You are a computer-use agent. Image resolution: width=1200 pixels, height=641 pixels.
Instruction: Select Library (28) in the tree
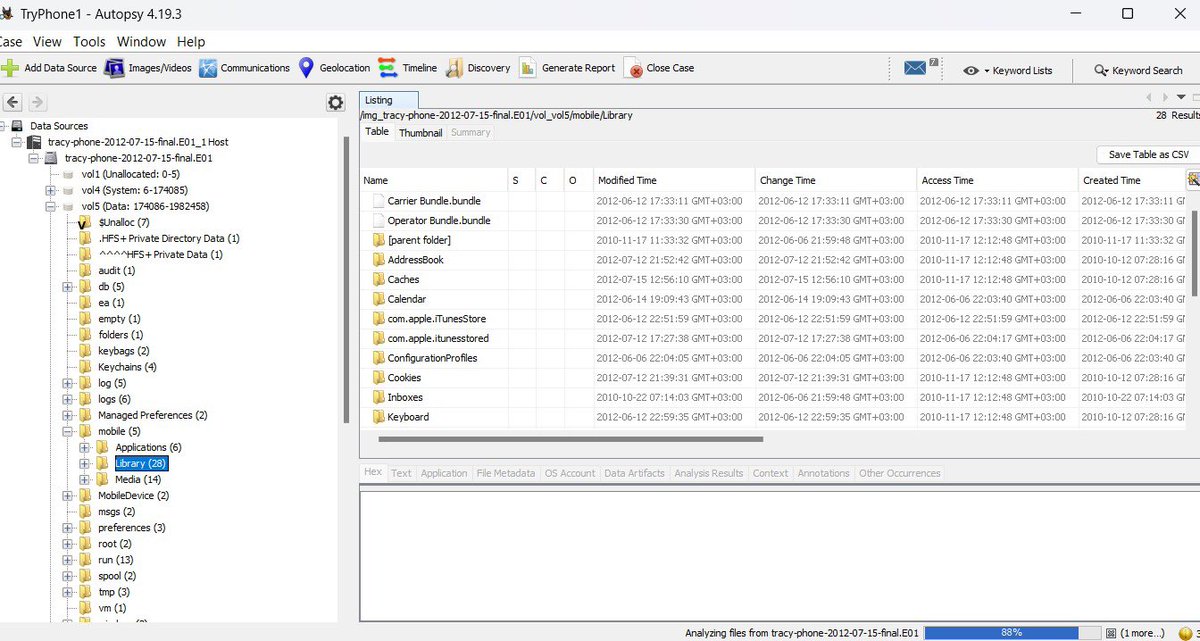pyautogui.click(x=141, y=463)
